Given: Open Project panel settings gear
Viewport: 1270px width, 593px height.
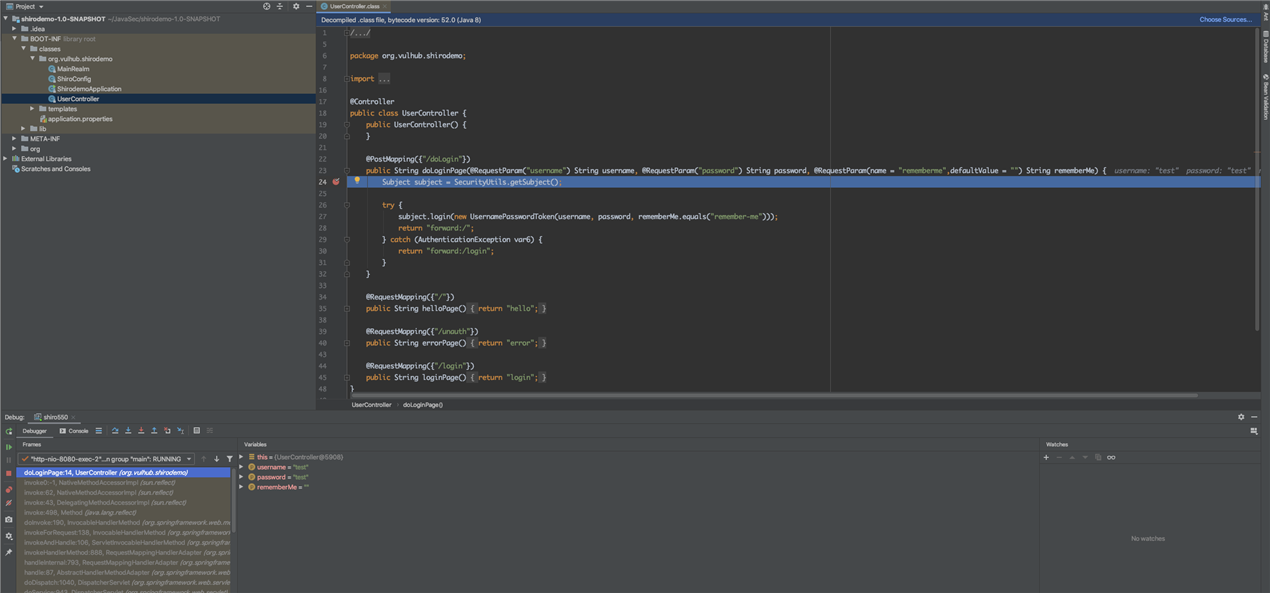Looking at the screenshot, I should pyautogui.click(x=296, y=6).
